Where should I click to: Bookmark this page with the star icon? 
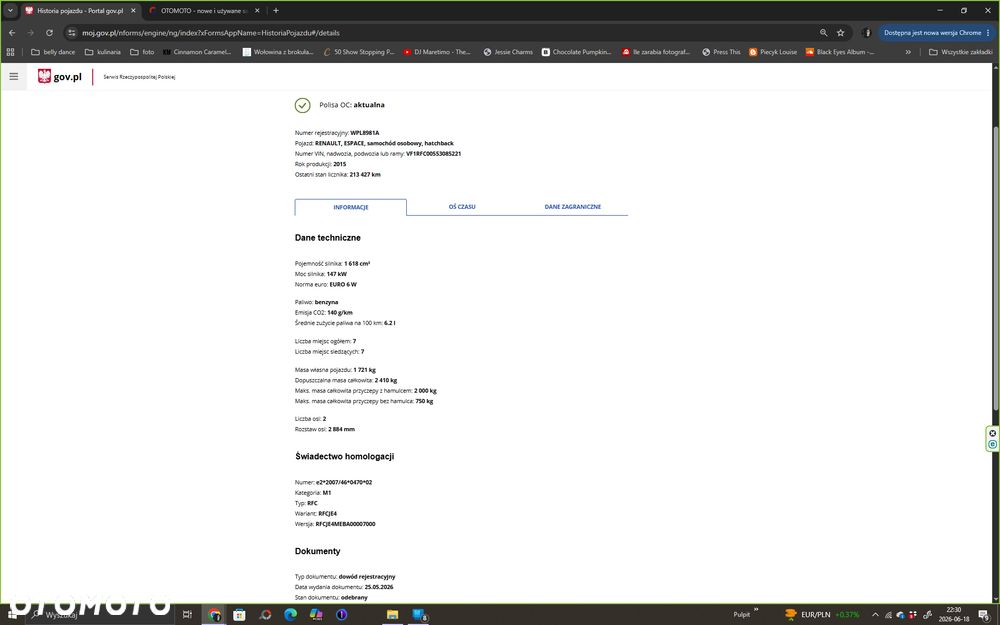click(x=841, y=33)
